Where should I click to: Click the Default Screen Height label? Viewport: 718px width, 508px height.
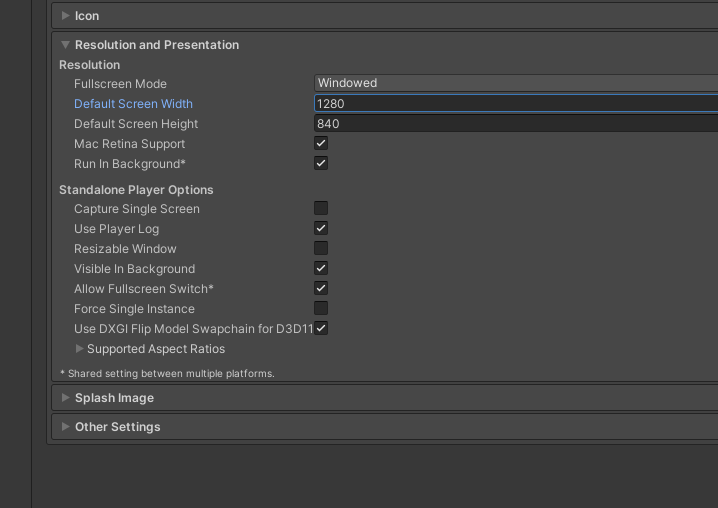click(x=136, y=124)
